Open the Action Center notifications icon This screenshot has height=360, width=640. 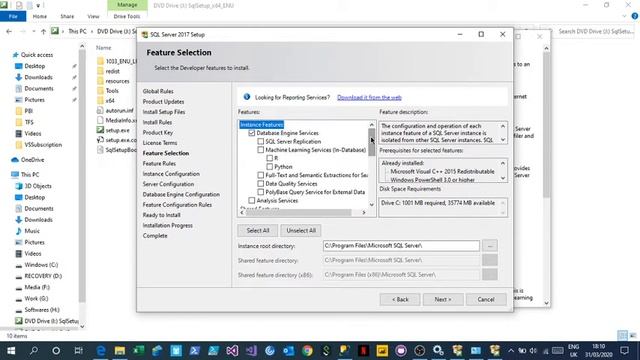point(624,351)
